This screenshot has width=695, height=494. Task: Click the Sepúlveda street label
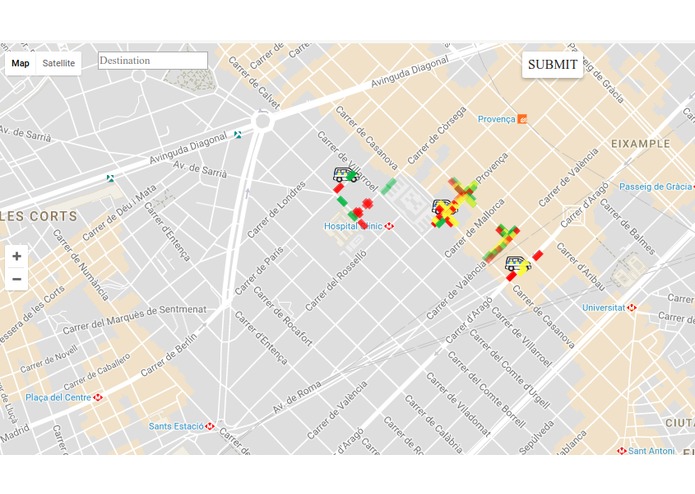tap(536, 438)
